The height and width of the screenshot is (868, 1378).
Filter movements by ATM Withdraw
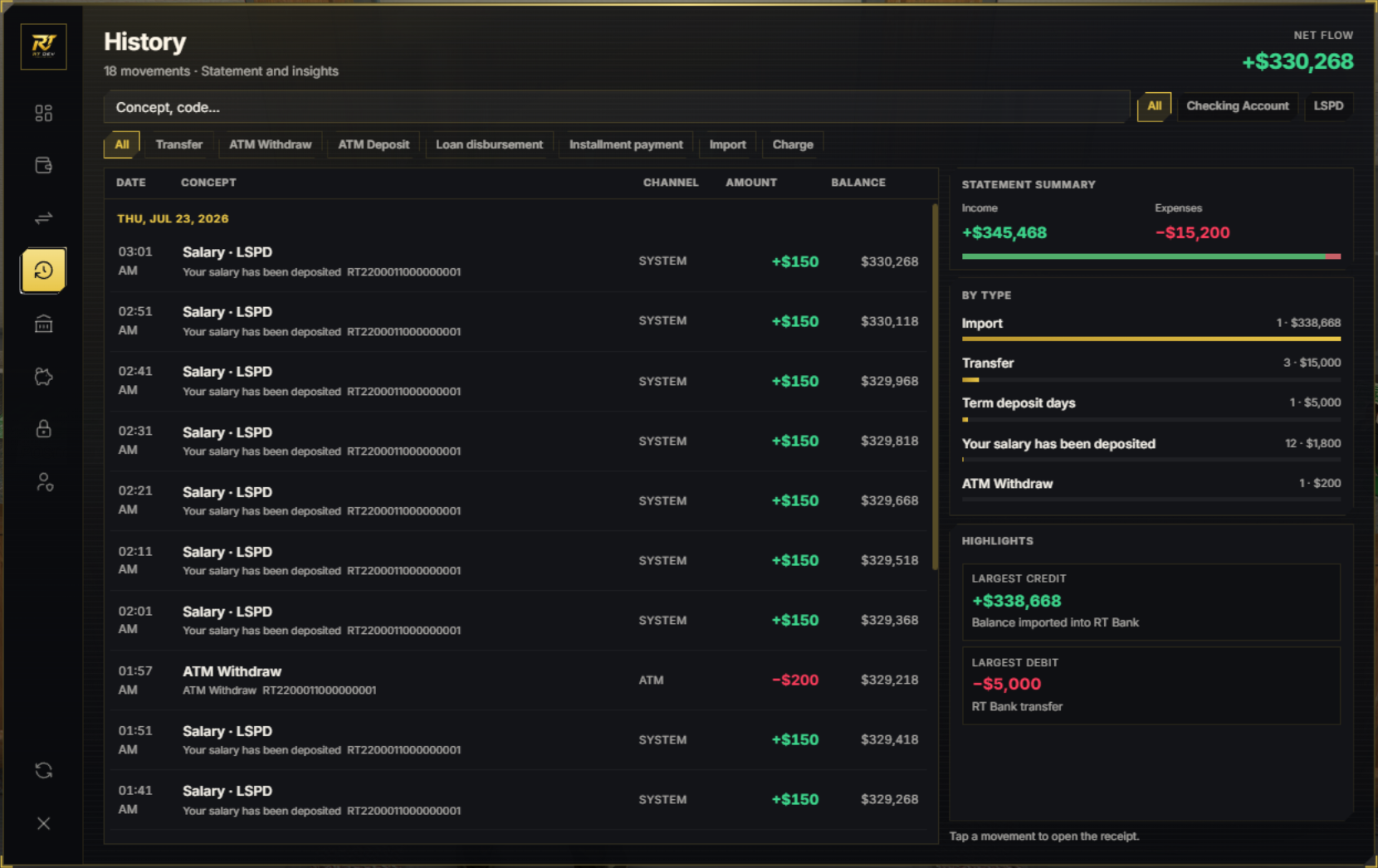point(271,144)
